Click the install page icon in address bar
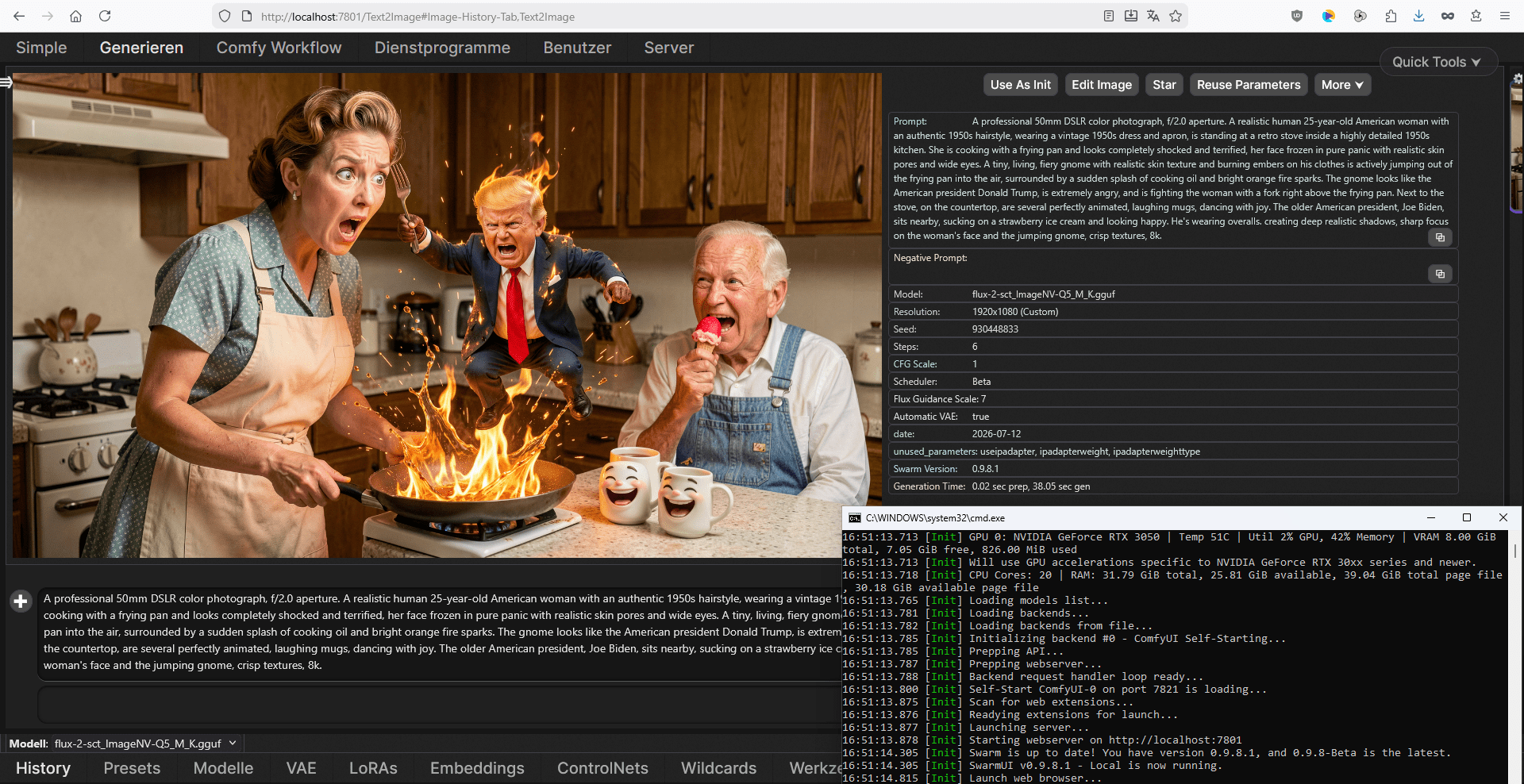Image resolution: width=1524 pixels, height=784 pixels. click(1131, 16)
